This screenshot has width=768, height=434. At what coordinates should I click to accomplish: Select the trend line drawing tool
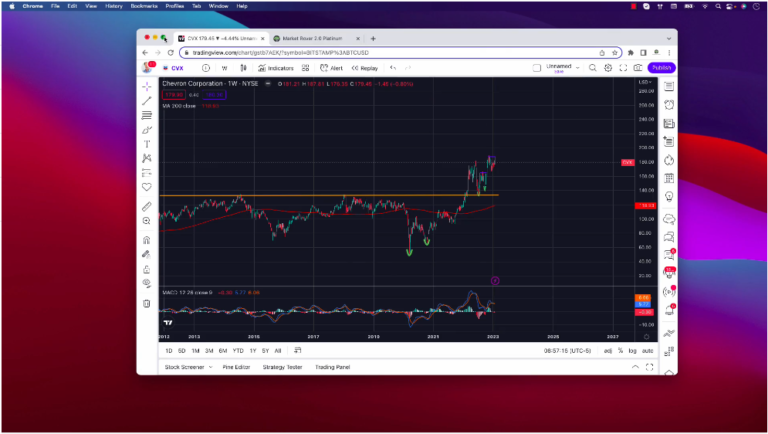pos(147,101)
